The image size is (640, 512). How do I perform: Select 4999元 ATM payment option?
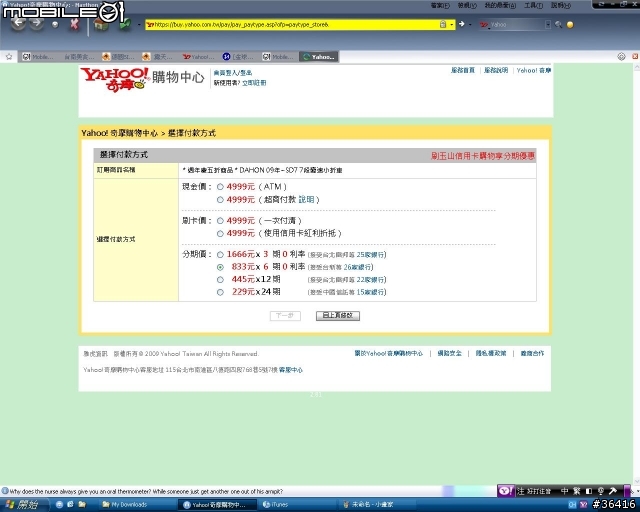tap(220, 187)
